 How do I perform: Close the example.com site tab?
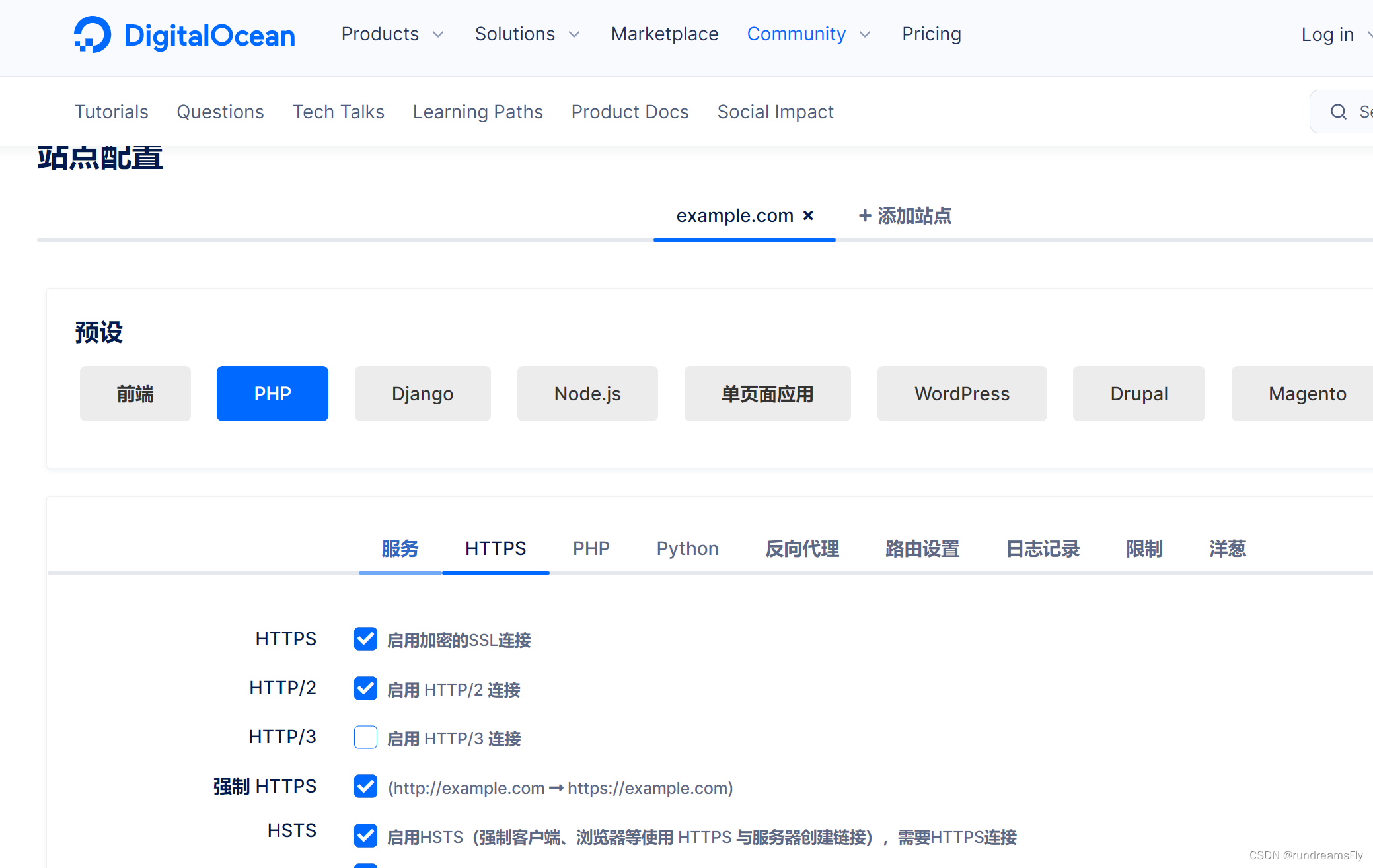[x=808, y=215]
